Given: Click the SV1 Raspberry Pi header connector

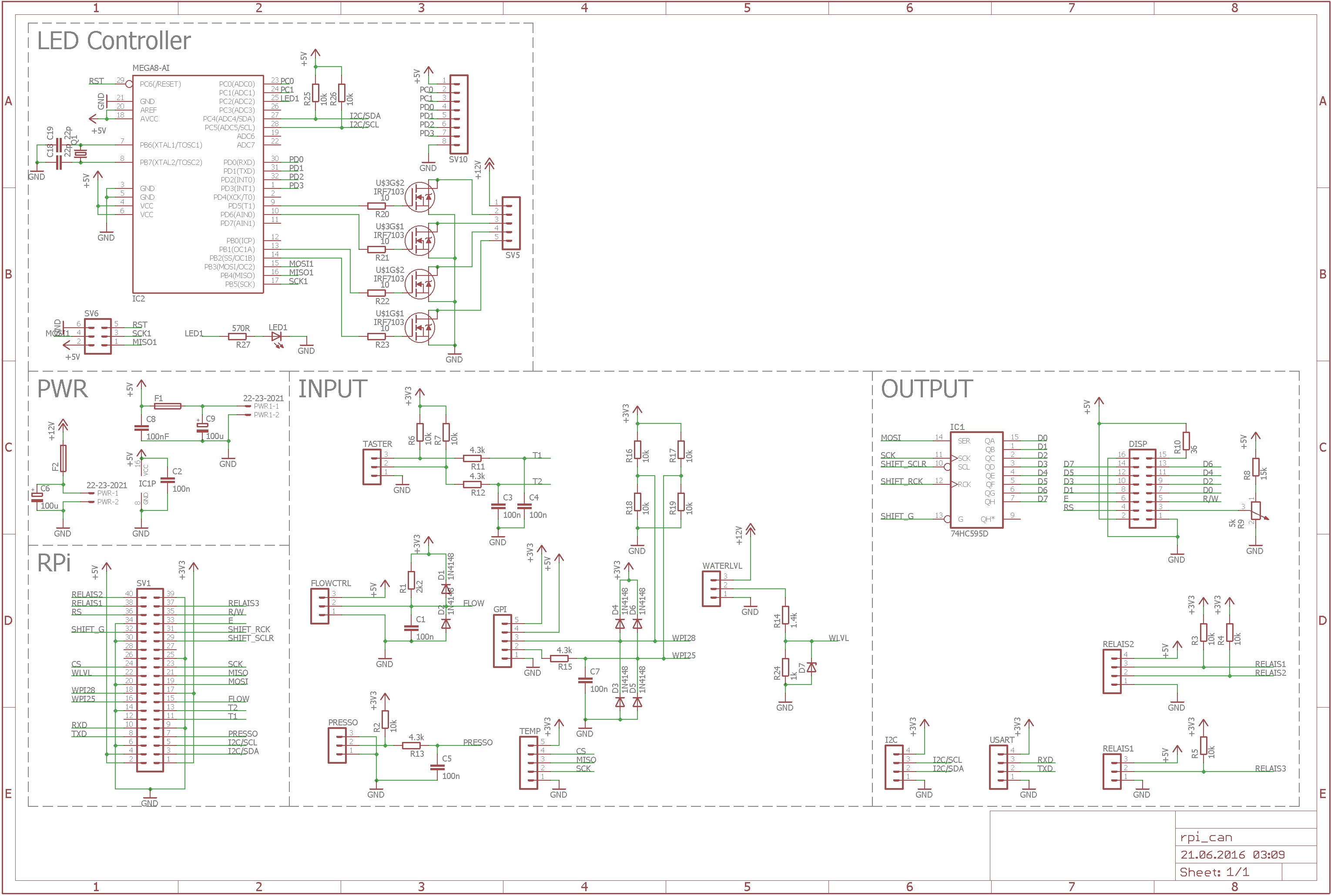Looking at the screenshot, I should tap(150, 679).
